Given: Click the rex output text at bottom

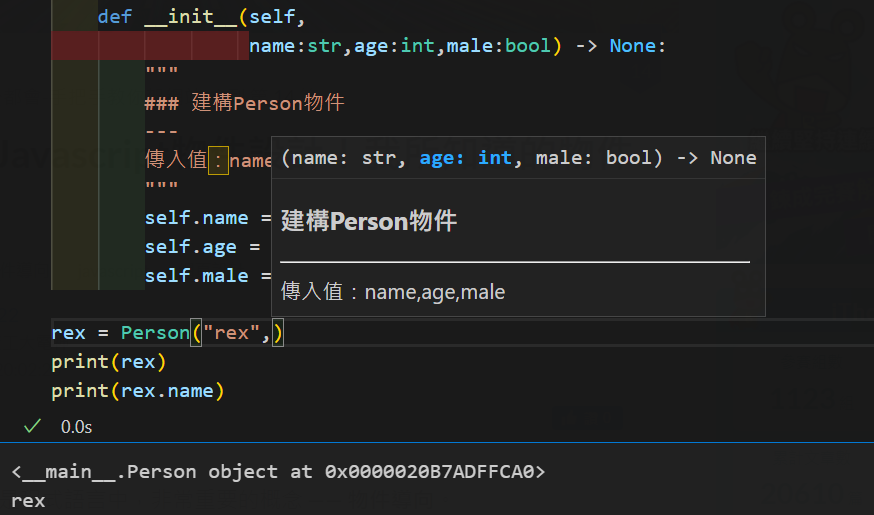Looking at the screenshot, I should 28,500.
